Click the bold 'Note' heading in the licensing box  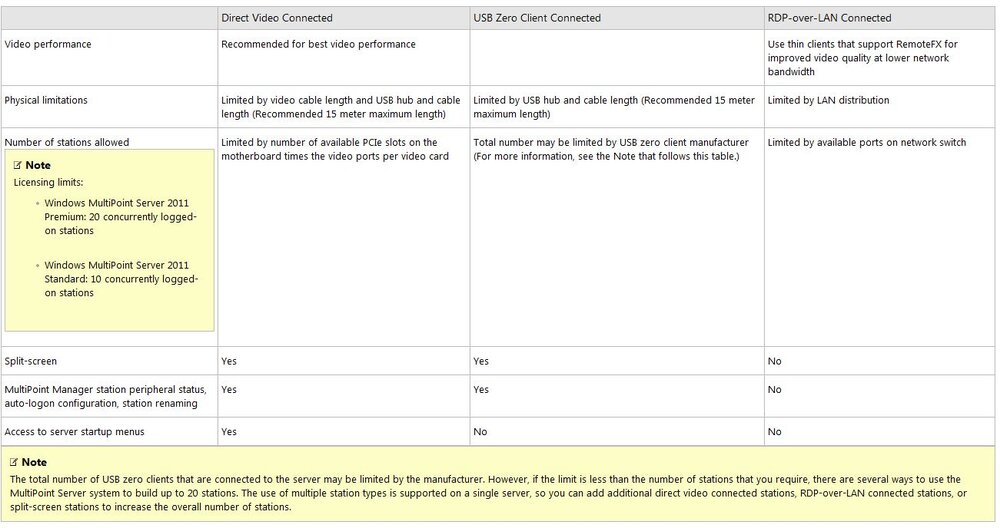coord(38,165)
